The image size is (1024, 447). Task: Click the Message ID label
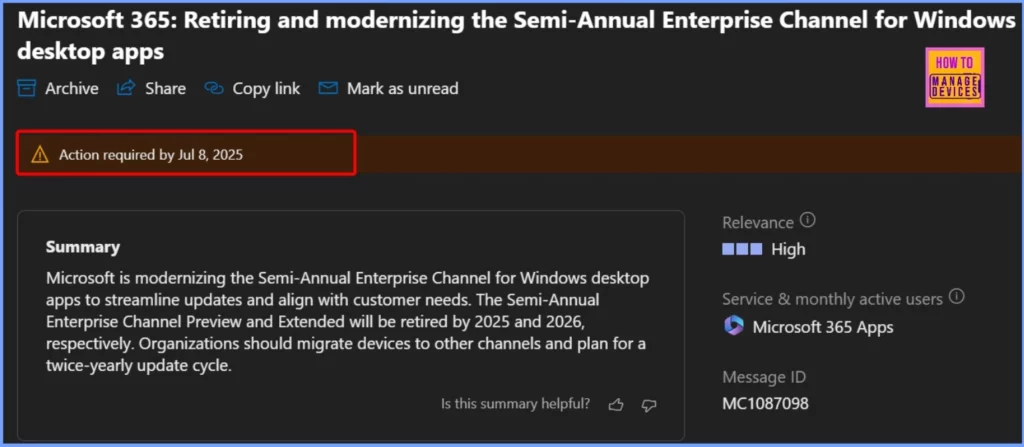click(764, 377)
